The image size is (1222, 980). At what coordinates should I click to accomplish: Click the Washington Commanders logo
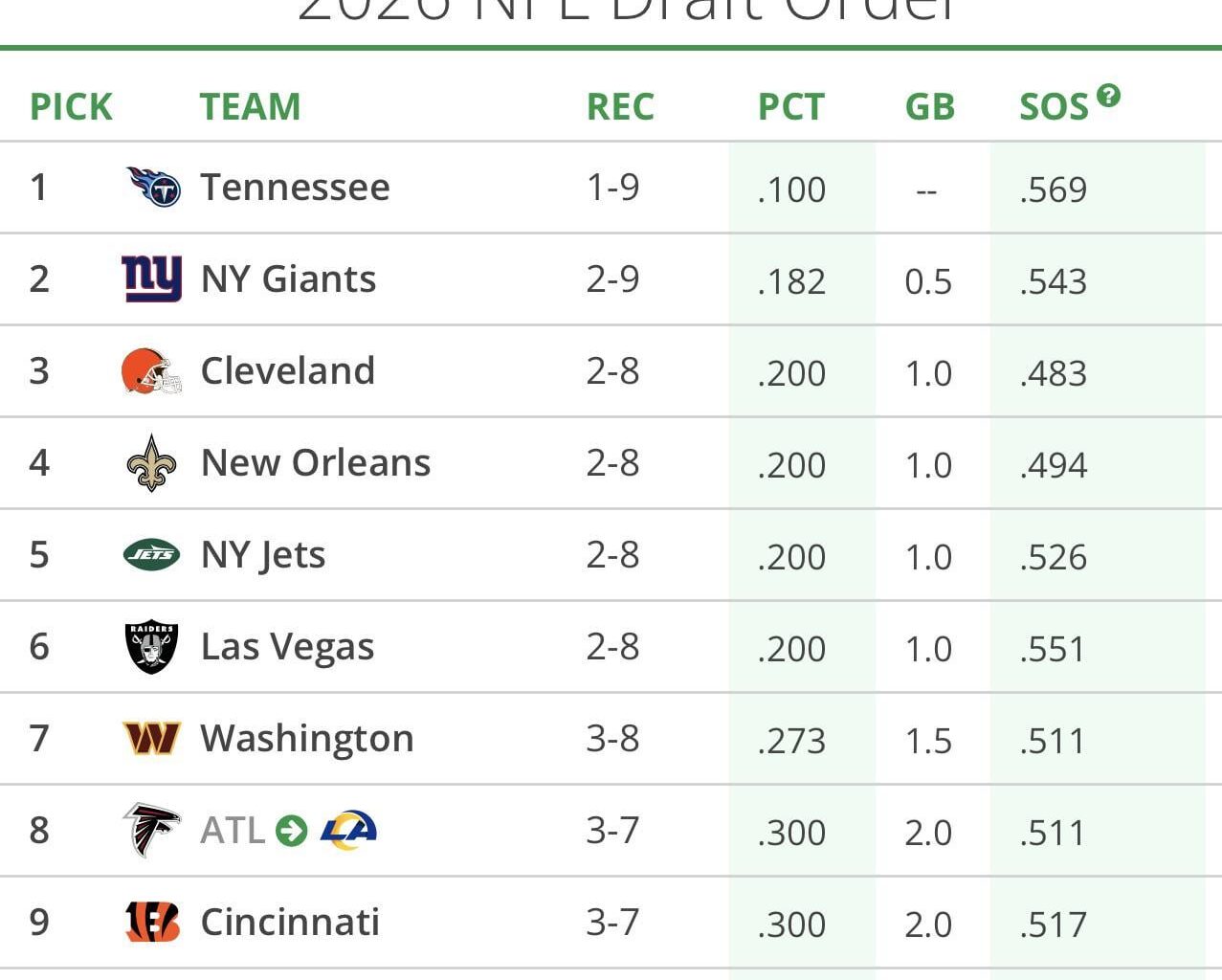(153, 738)
